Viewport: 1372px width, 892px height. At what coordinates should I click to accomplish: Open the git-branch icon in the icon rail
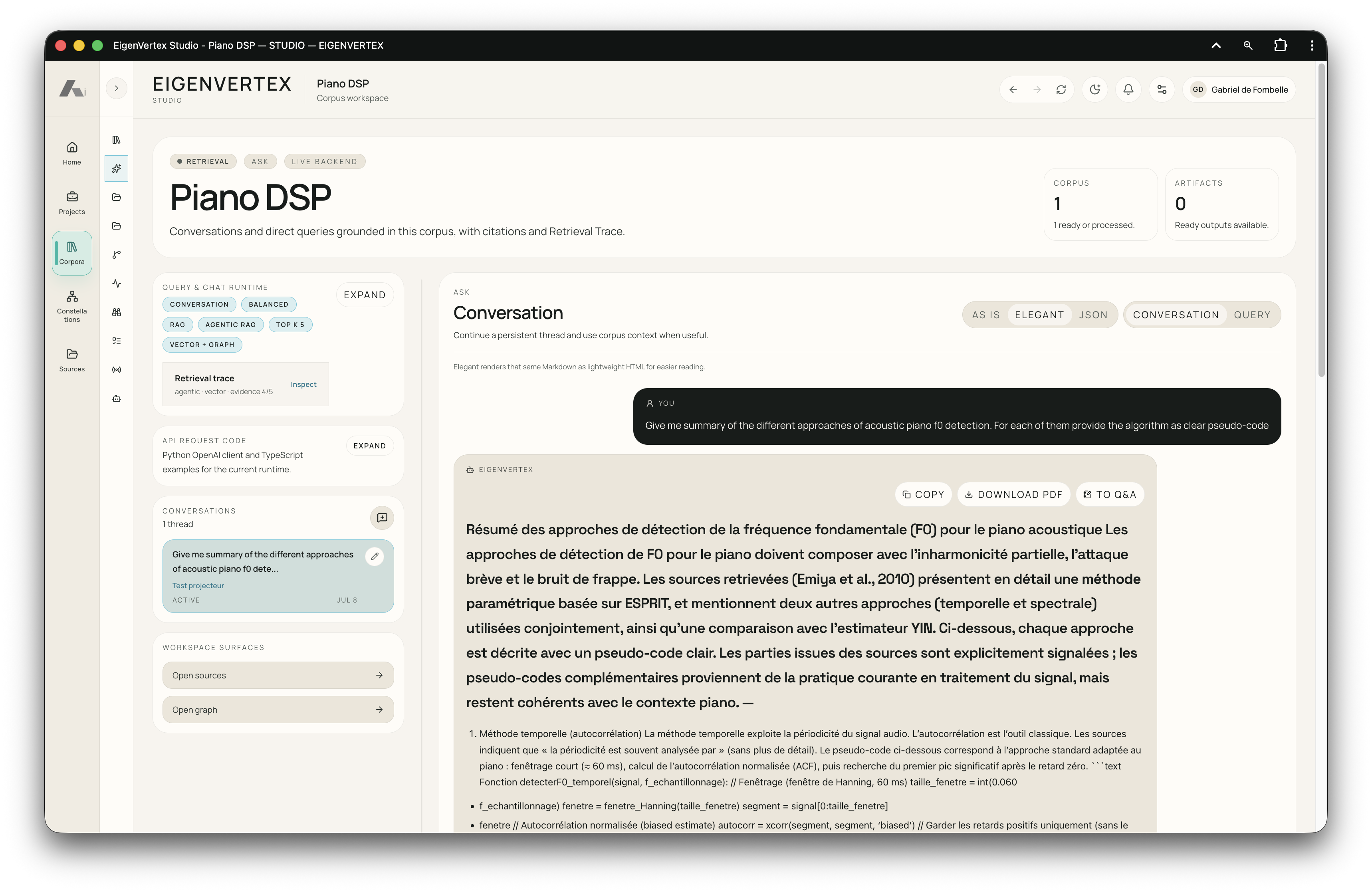pyautogui.click(x=117, y=255)
